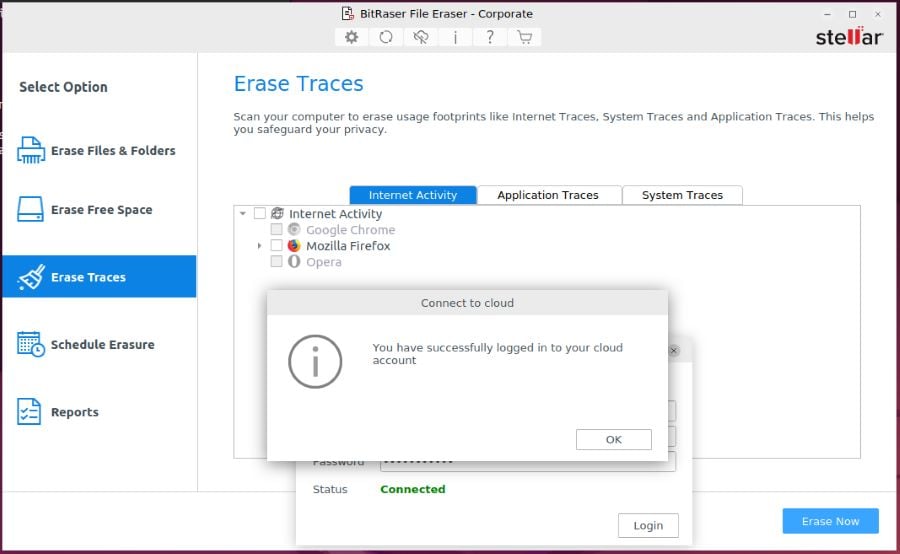Click the Google Chrome tree label
The width and height of the screenshot is (900, 554).
coord(351,230)
